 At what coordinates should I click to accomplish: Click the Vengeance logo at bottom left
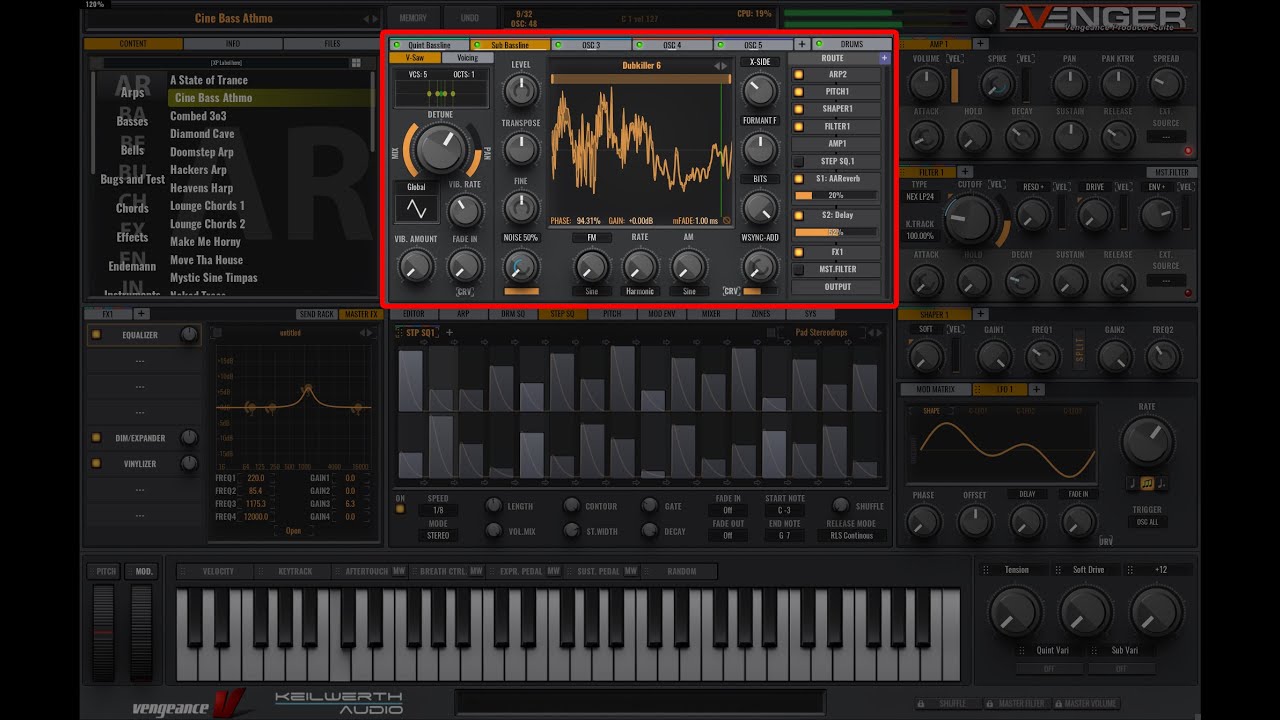click(x=189, y=704)
